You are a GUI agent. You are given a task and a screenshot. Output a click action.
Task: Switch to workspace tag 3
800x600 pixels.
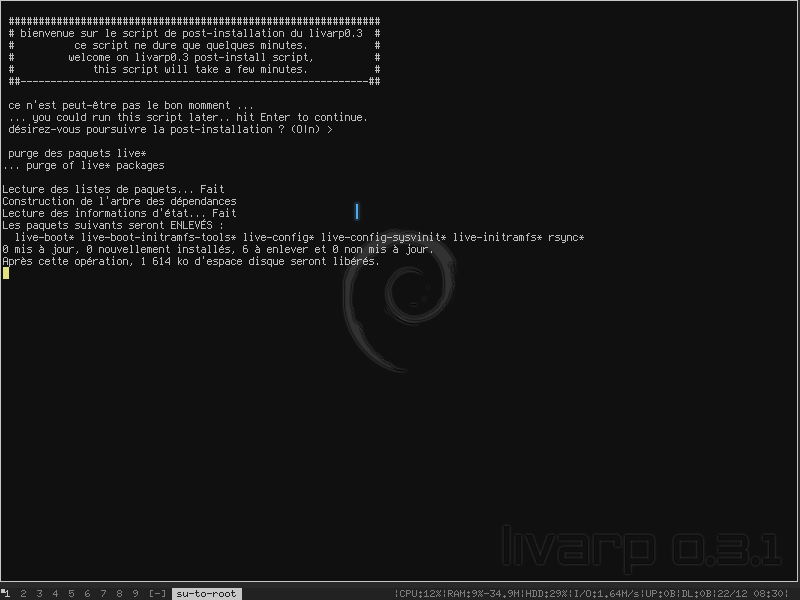39,593
